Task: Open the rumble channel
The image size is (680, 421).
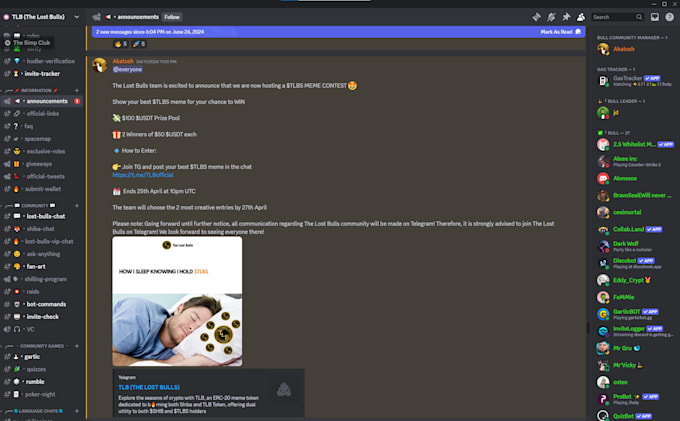Action: [x=42, y=382]
